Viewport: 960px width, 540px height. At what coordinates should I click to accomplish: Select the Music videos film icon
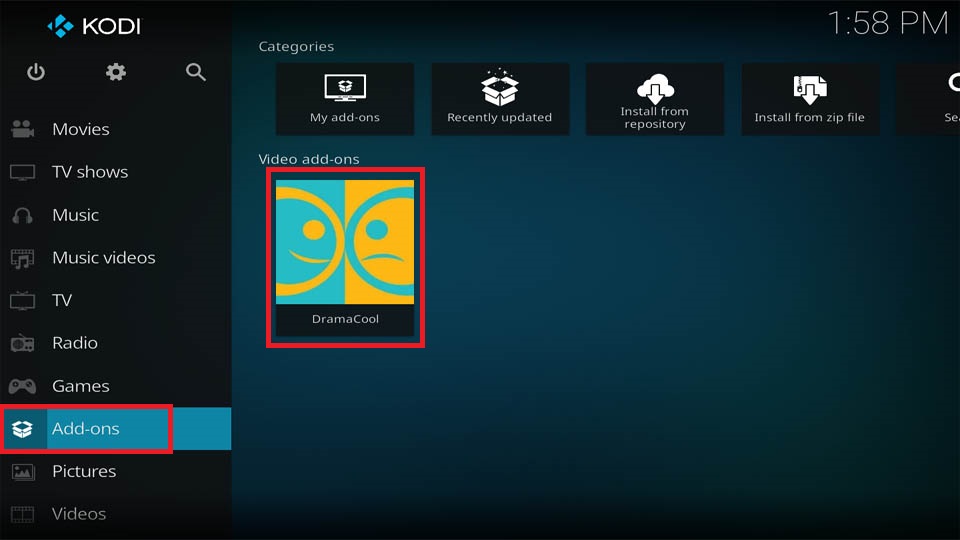23,258
